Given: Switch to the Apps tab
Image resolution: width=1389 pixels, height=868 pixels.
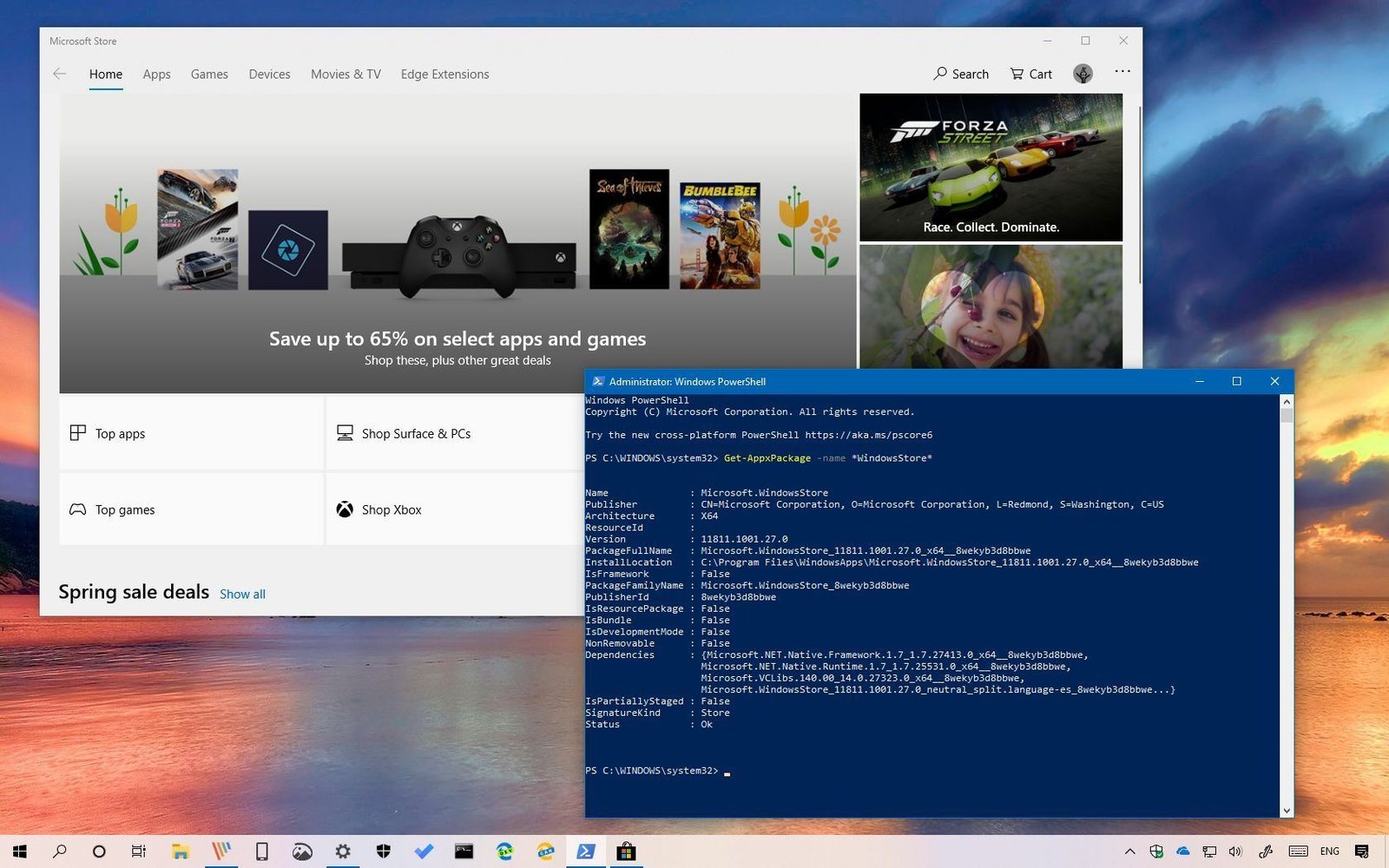Looking at the screenshot, I should (x=156, y=75).
